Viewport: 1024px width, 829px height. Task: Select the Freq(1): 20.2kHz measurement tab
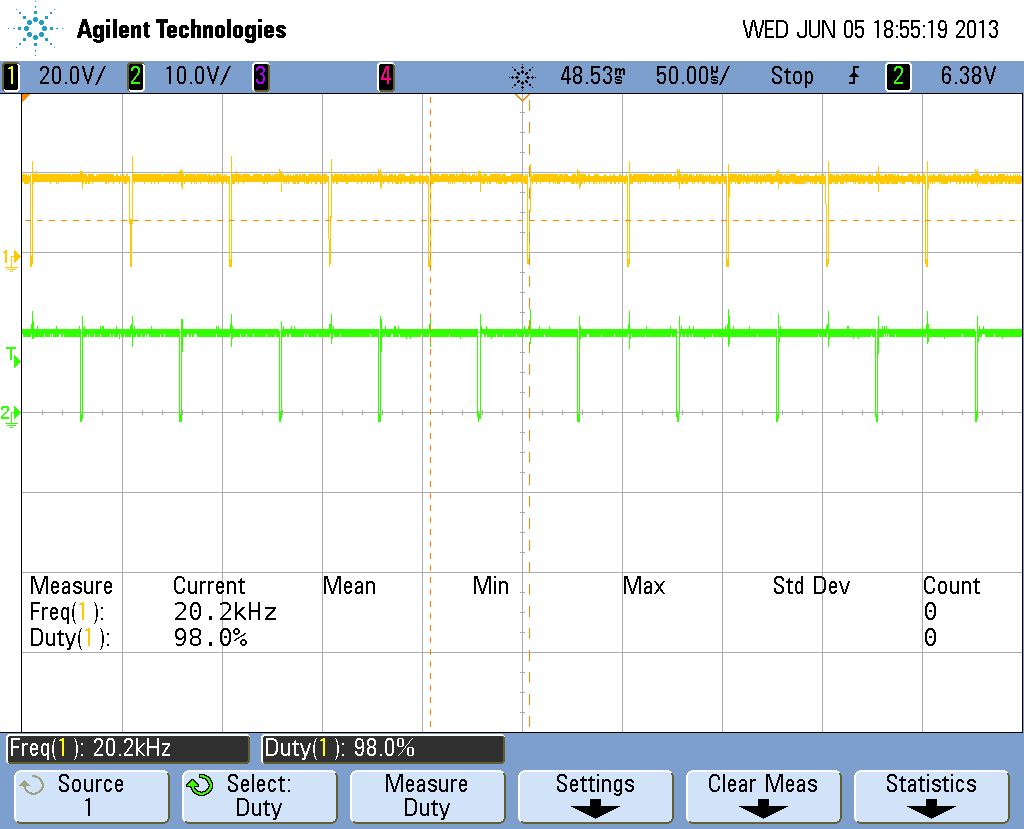coord(127,748)
